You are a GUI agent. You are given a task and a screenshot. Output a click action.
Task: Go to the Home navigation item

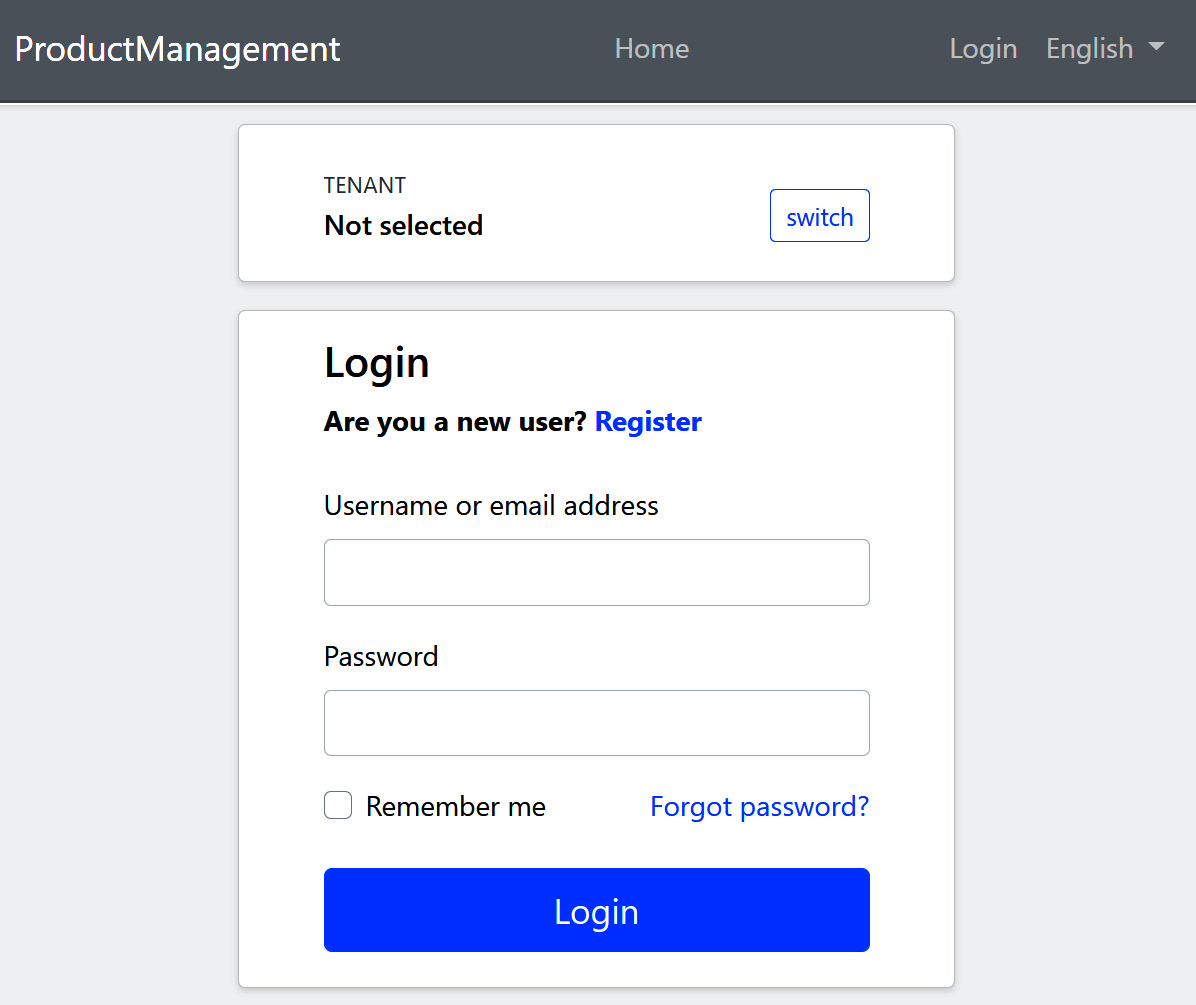(651, 49)
